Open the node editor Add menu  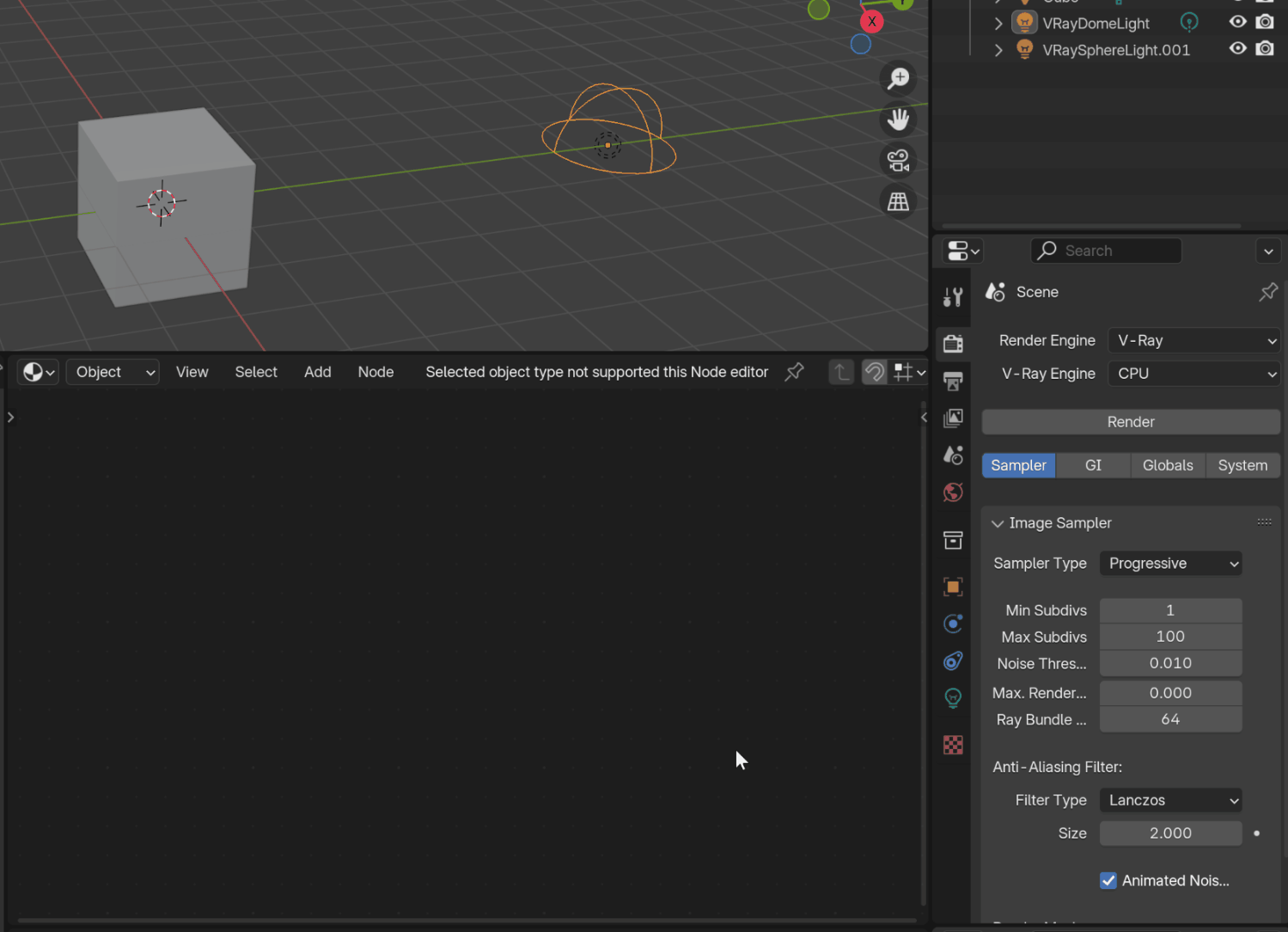318,372
